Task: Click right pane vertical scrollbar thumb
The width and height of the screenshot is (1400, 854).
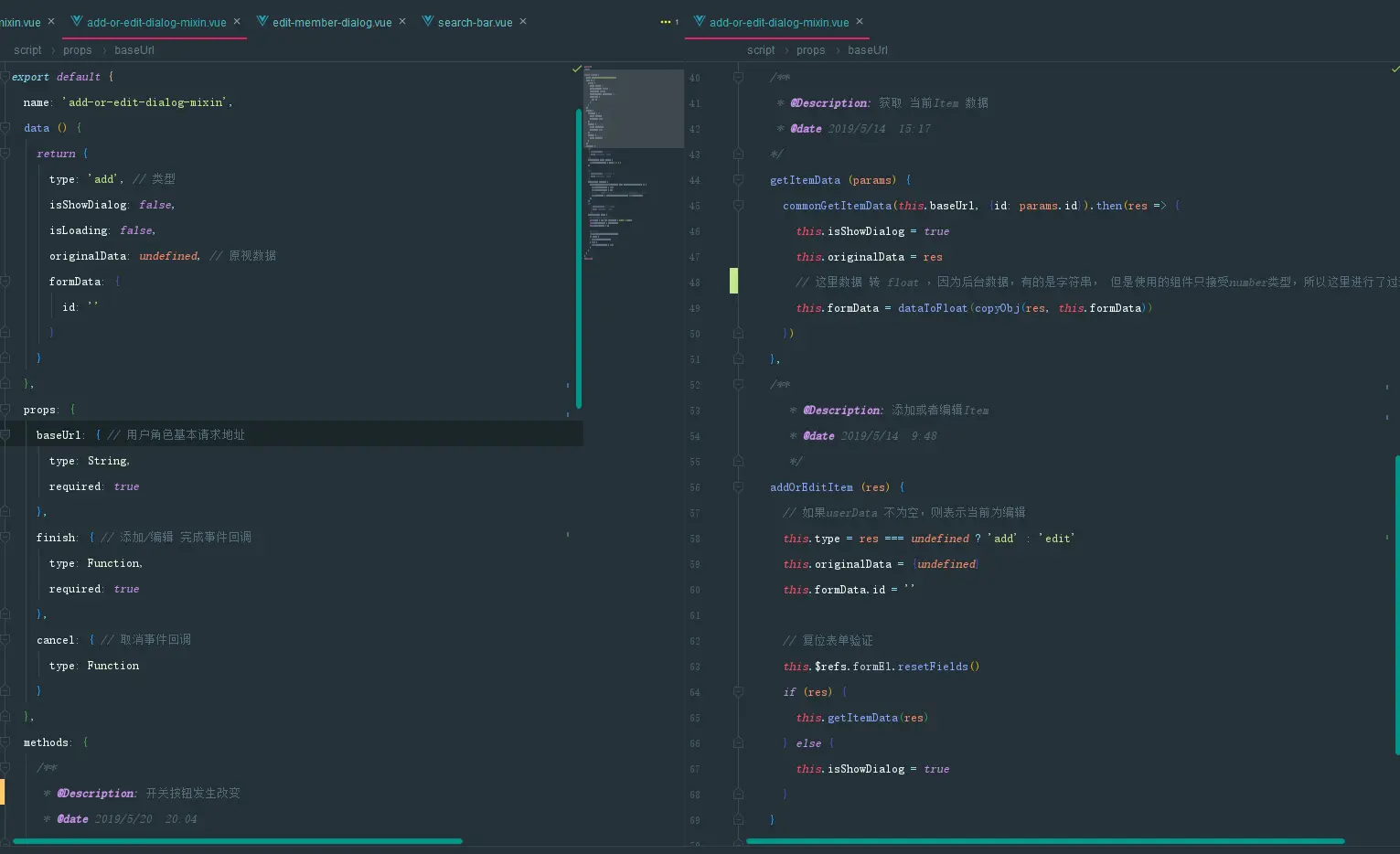Action: point(1396,605)
